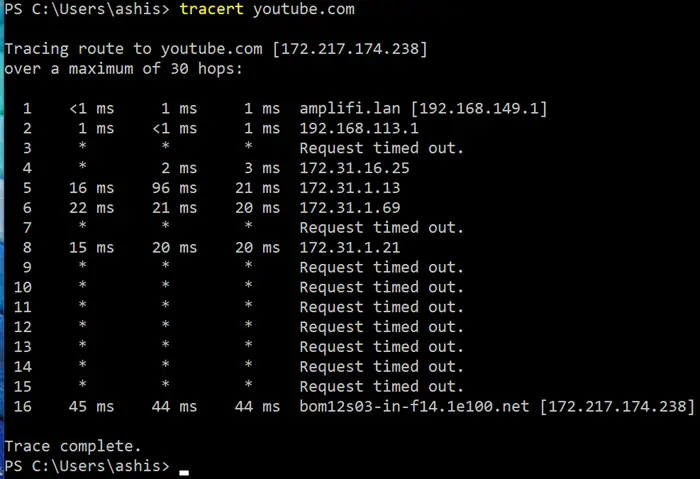Click Request timed out on hop 15
The height and width of the screenshot is (479, 700).
click(382, 387)
